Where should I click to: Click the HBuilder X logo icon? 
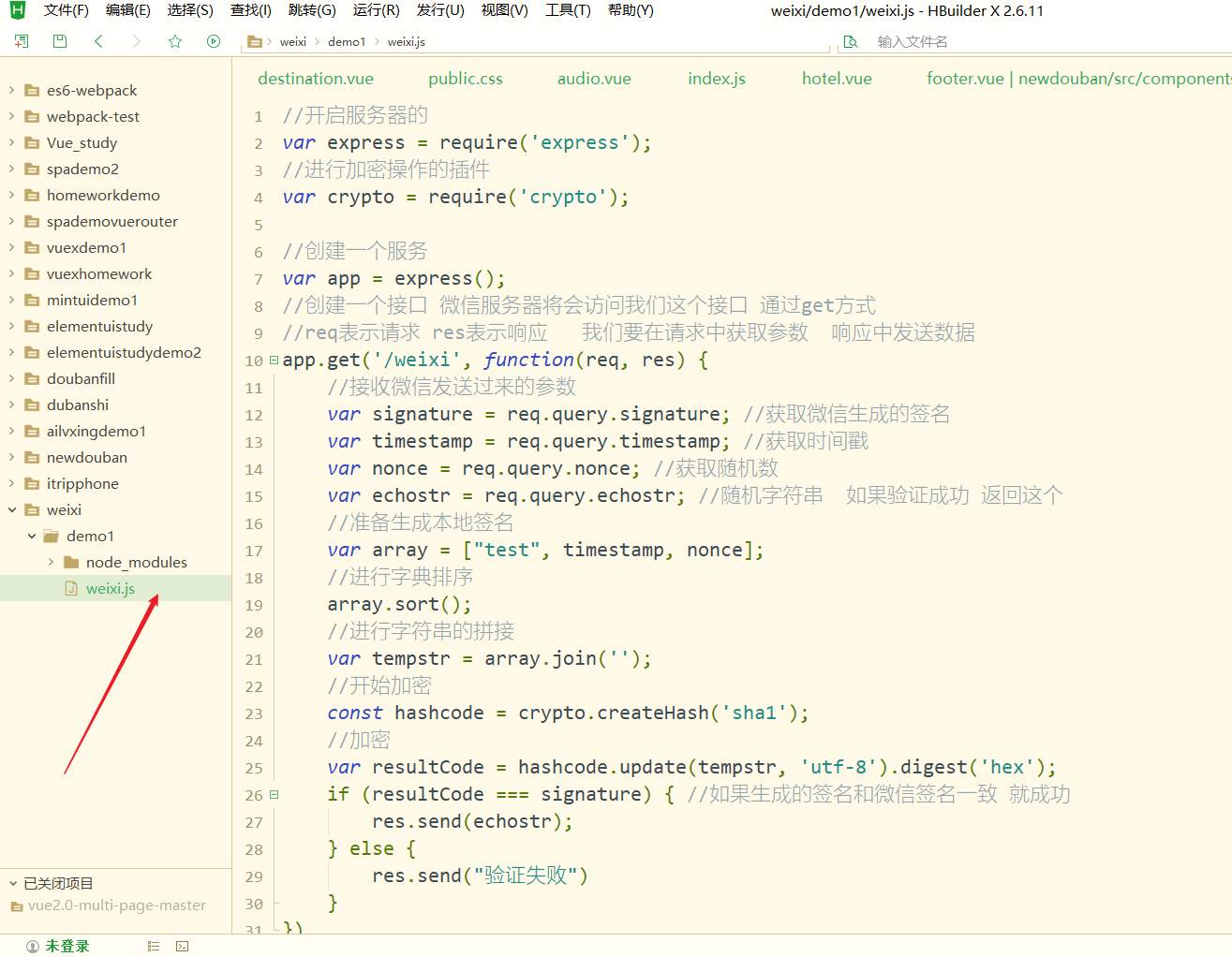[x=17, y=10]
